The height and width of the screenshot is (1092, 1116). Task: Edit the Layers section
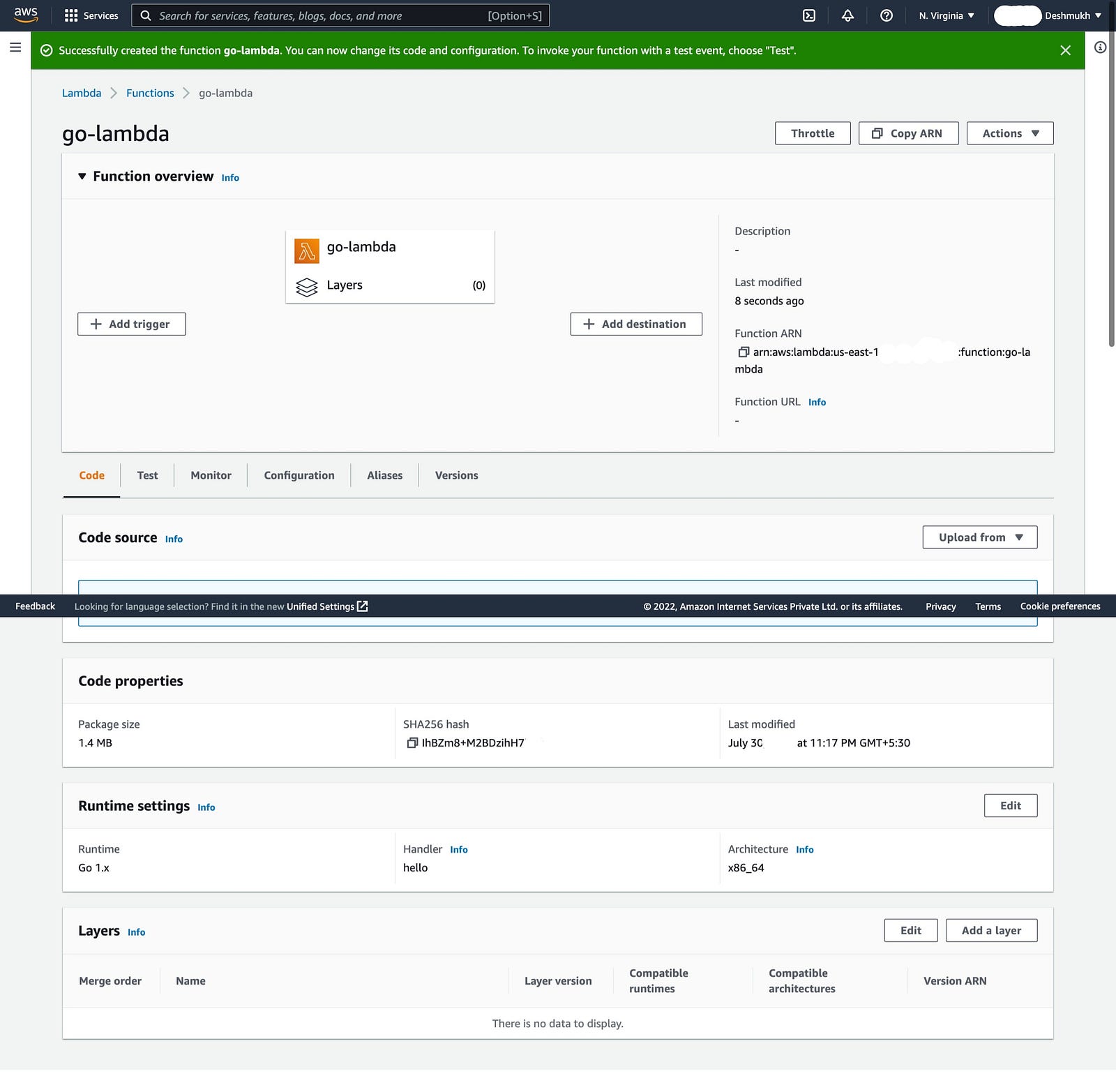coord(911,930)
